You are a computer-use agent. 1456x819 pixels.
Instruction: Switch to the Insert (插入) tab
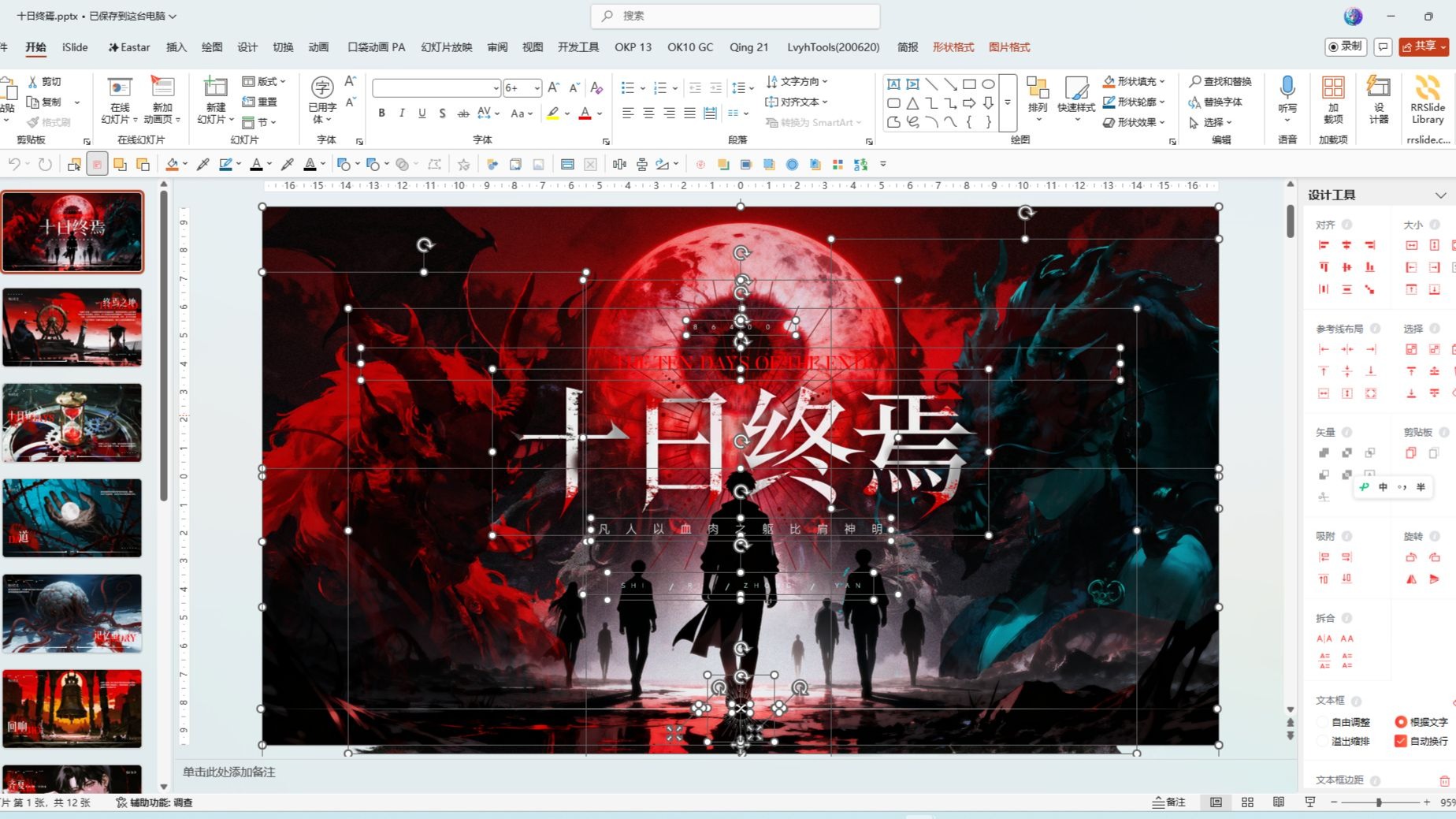click(x=176, y=47)
